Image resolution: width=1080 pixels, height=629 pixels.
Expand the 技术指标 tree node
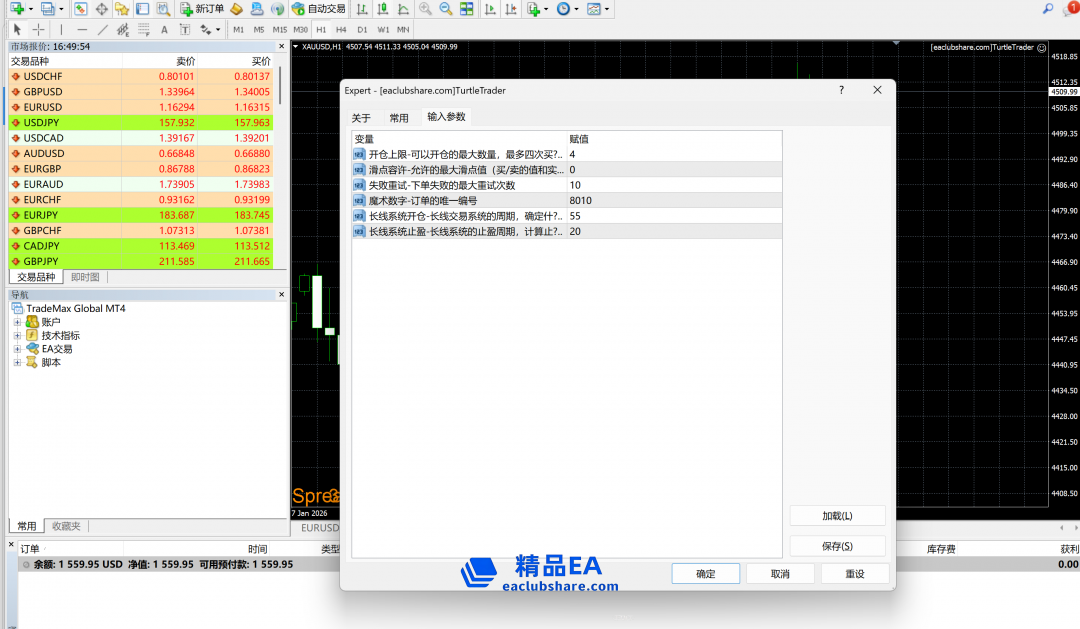[x=17, y=336]
